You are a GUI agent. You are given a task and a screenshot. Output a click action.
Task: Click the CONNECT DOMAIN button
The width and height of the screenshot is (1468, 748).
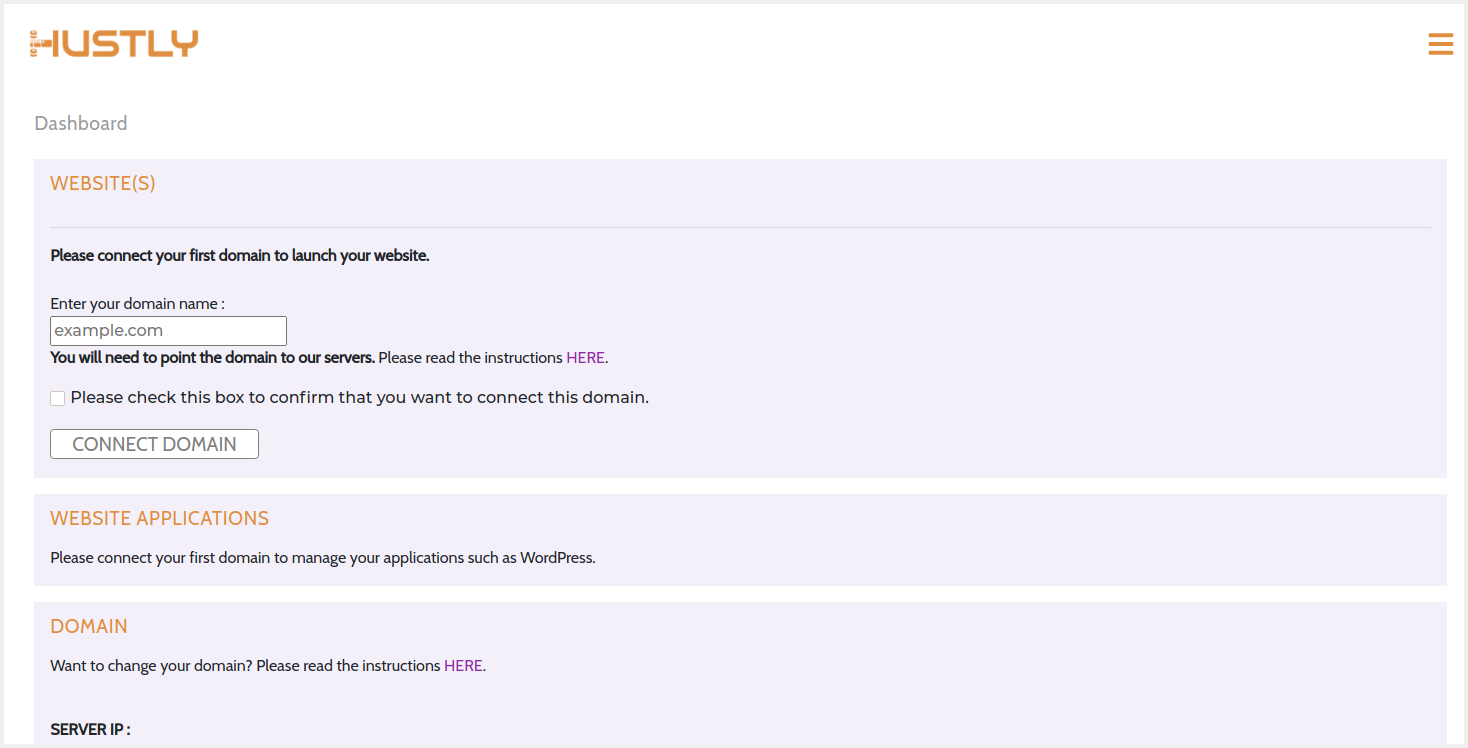154,444
